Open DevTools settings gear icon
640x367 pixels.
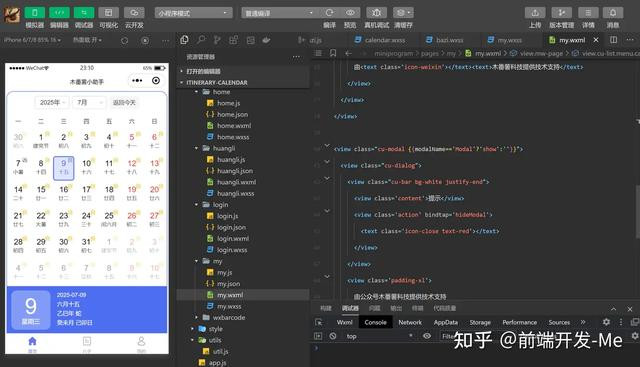point(606,322)
